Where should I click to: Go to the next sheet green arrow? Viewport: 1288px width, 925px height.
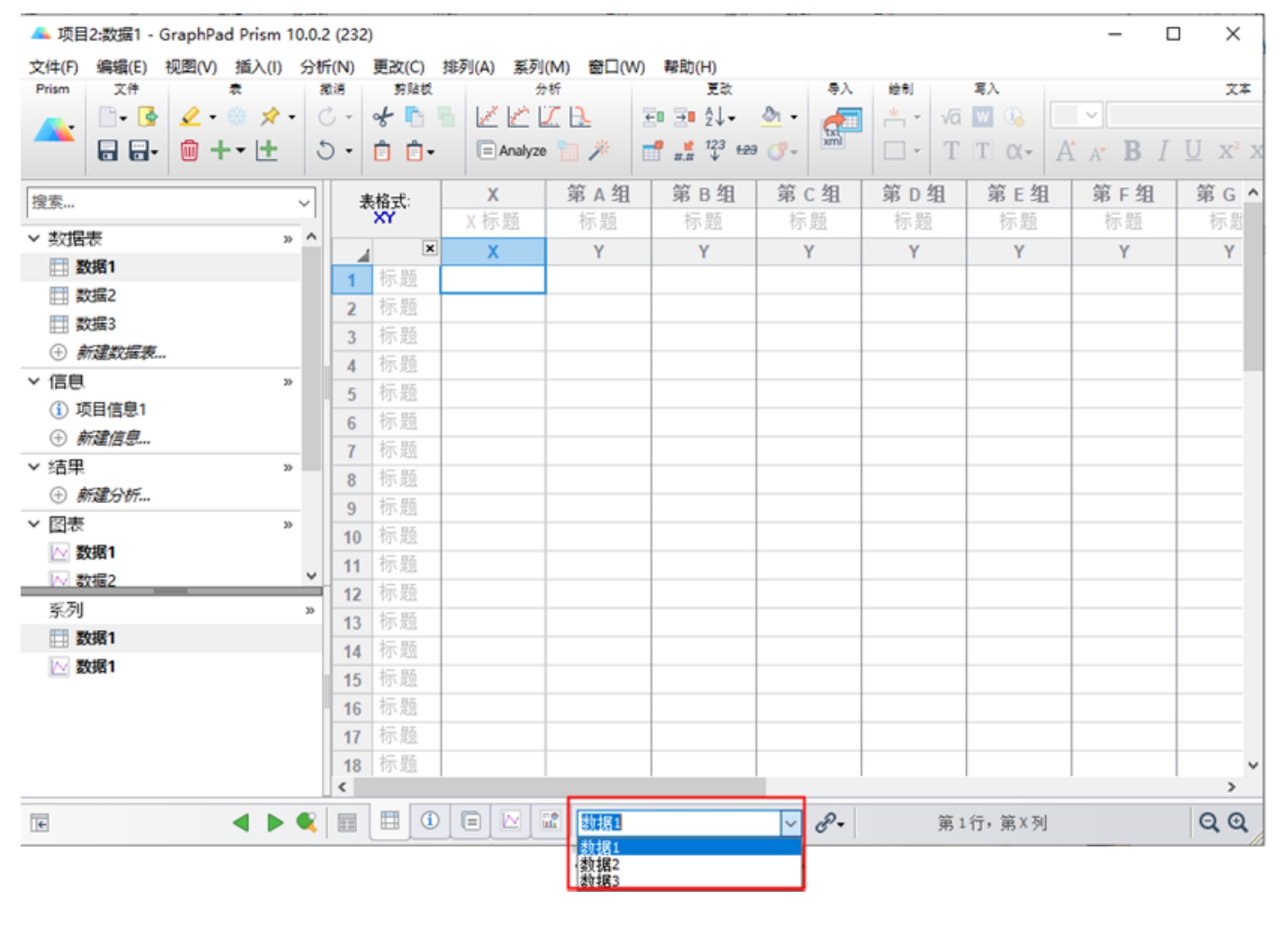click(x=275, y=822)
